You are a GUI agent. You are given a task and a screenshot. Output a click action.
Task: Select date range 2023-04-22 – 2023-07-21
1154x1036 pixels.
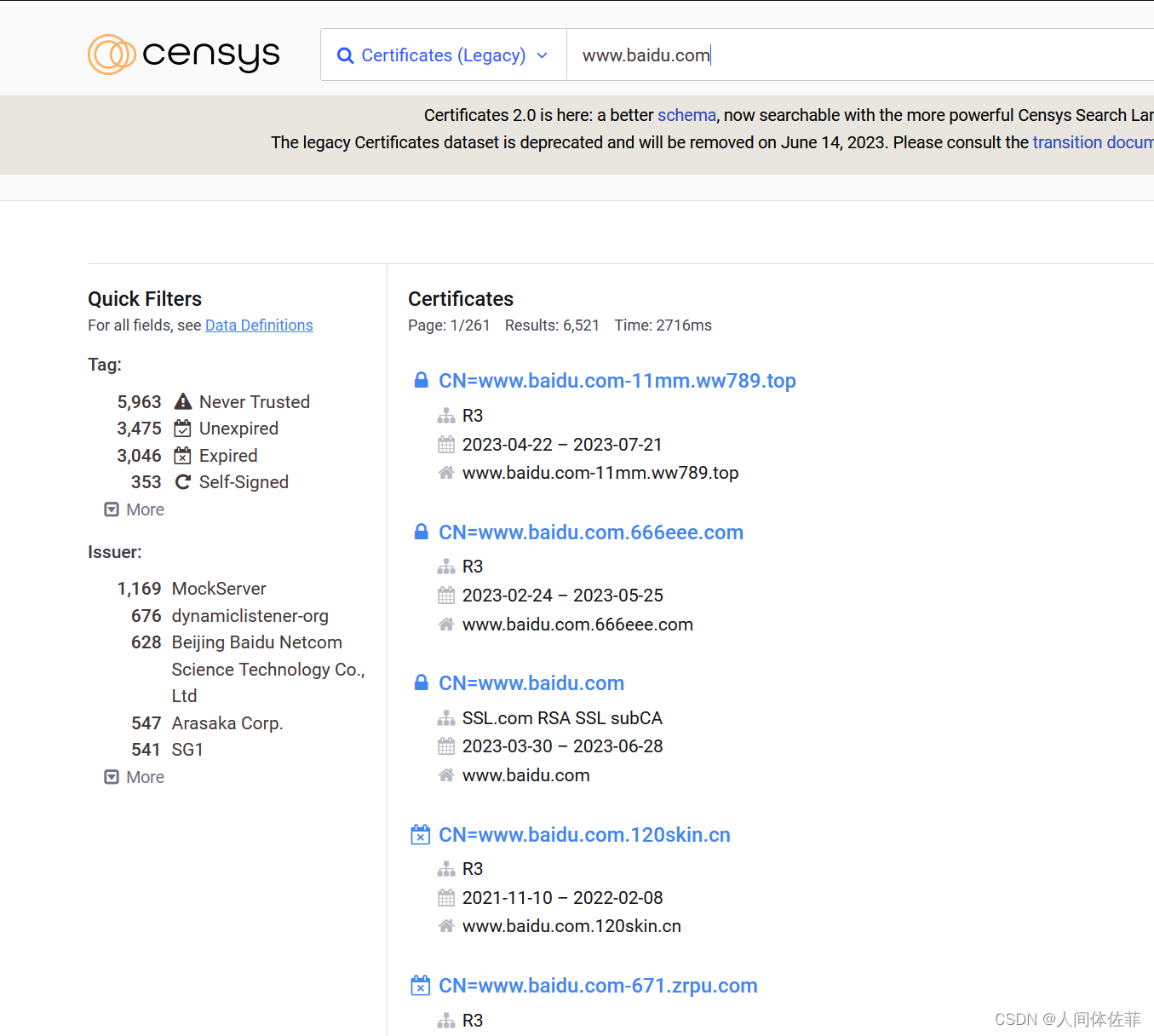tap(562, 445)
